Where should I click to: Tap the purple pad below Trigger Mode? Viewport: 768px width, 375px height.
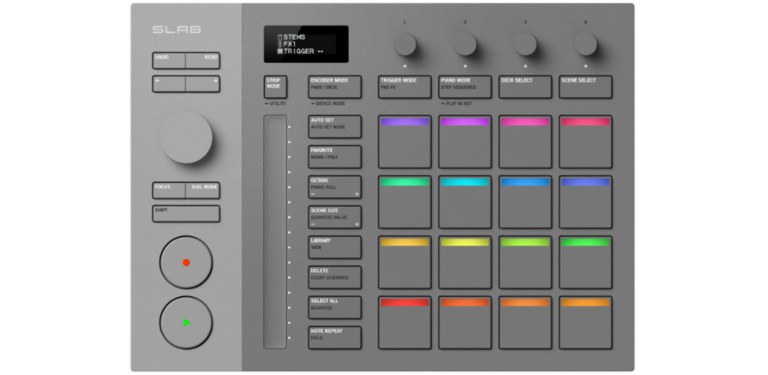(405, 142)
